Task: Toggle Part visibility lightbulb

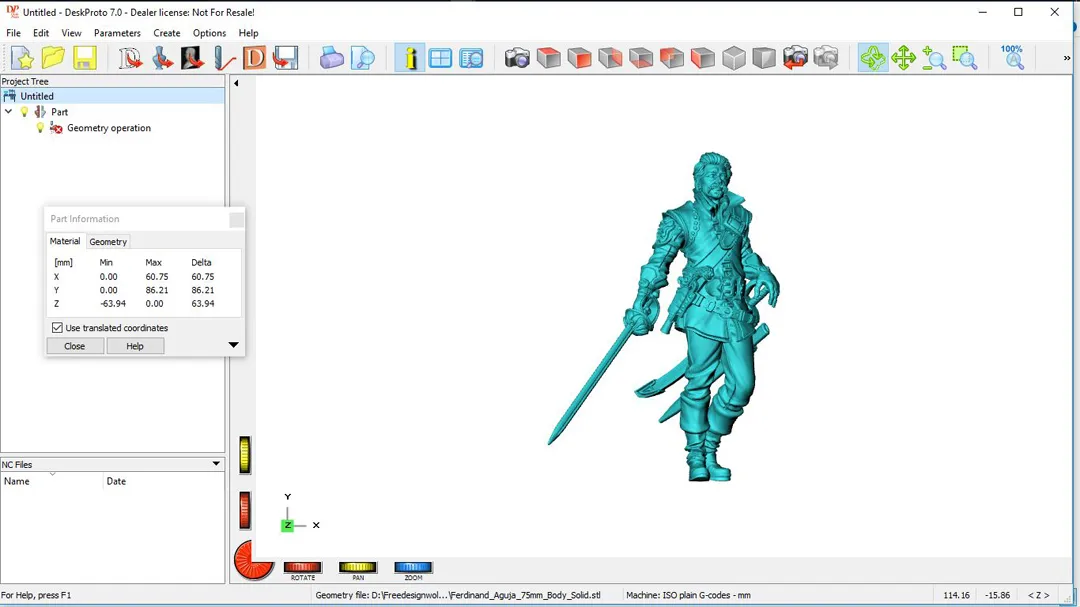Action: pyautogui.click(x=24, y=112)
